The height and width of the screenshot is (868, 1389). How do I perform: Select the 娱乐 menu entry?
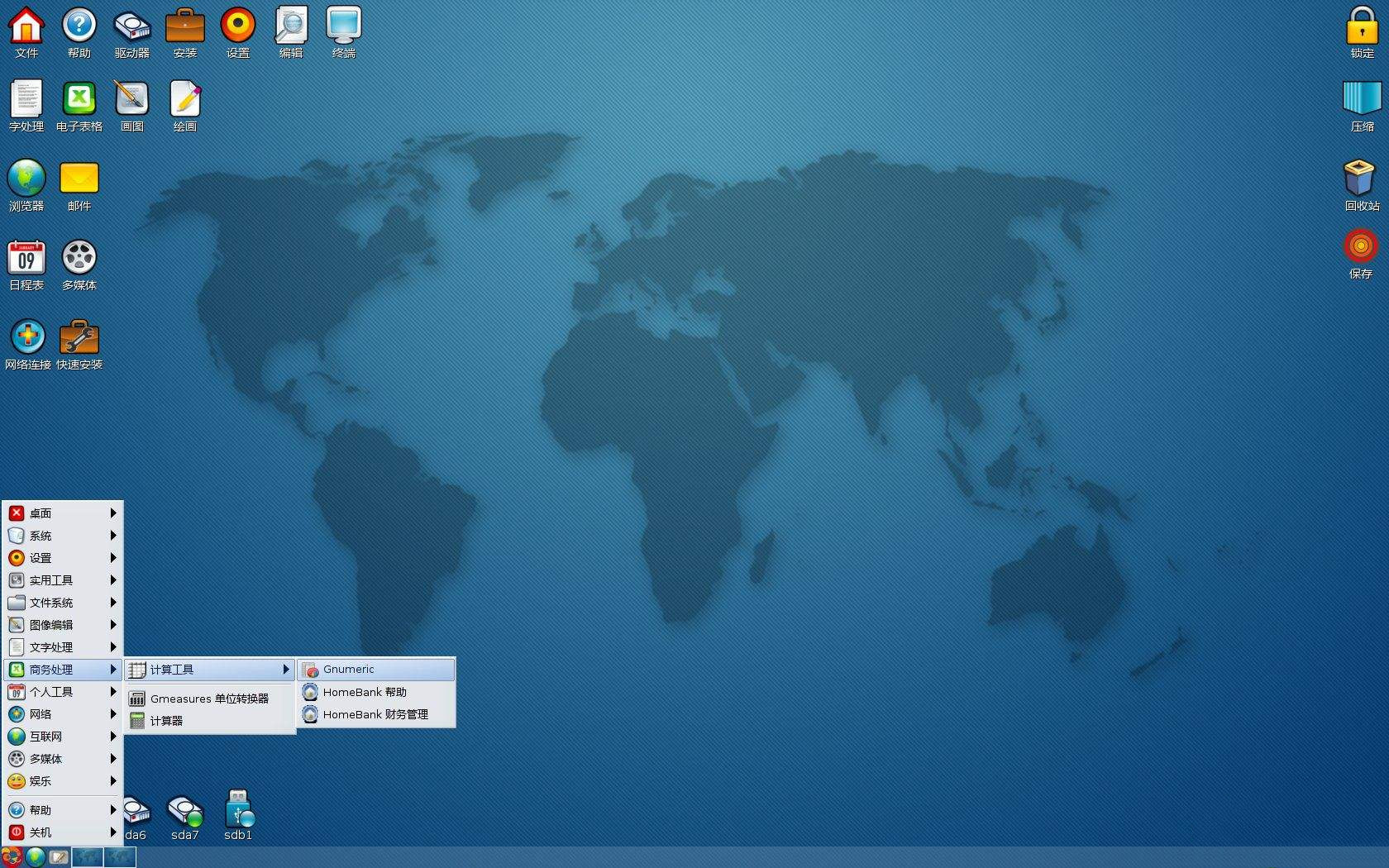click(x=63, y=781)
